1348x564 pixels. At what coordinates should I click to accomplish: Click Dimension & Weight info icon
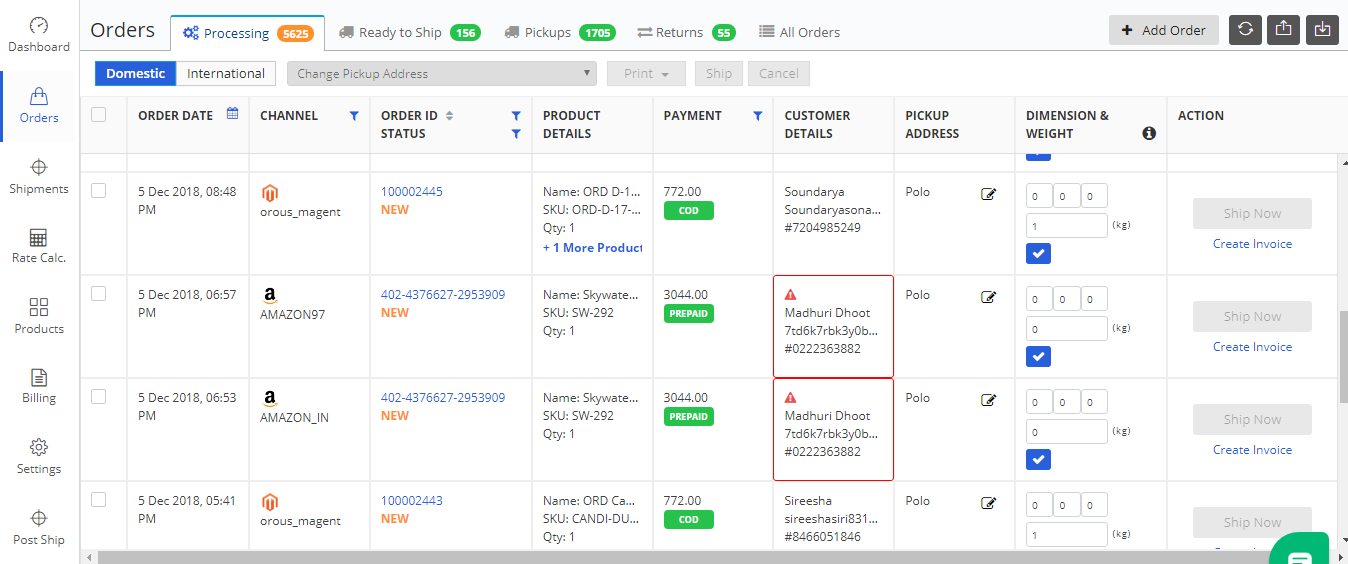point(1149,133)
